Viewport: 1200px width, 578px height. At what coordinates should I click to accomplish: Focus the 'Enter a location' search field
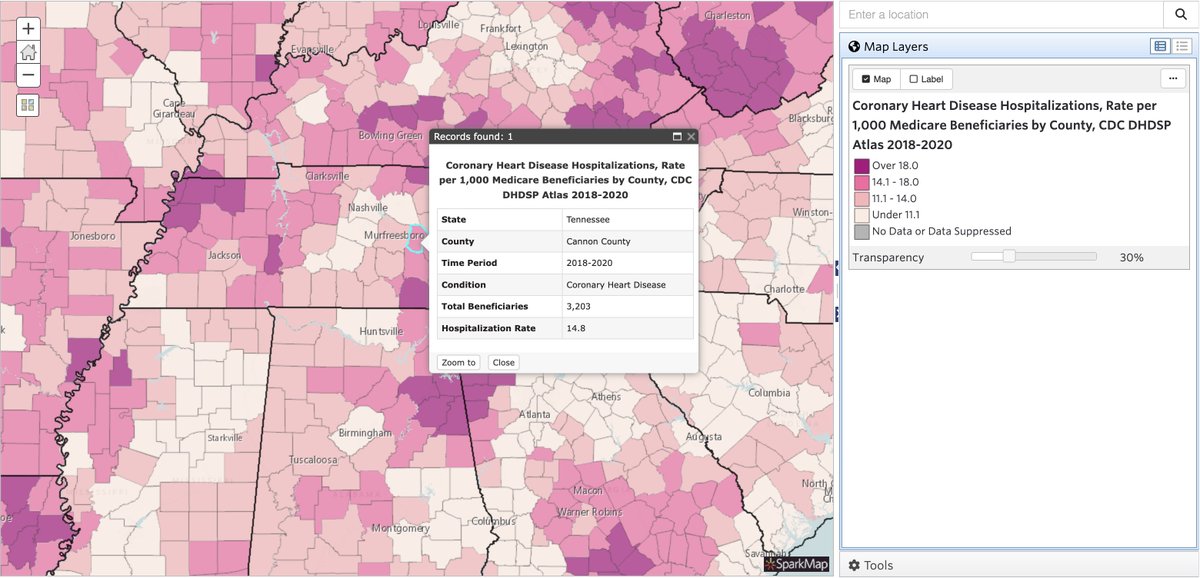click(1001, 15)
